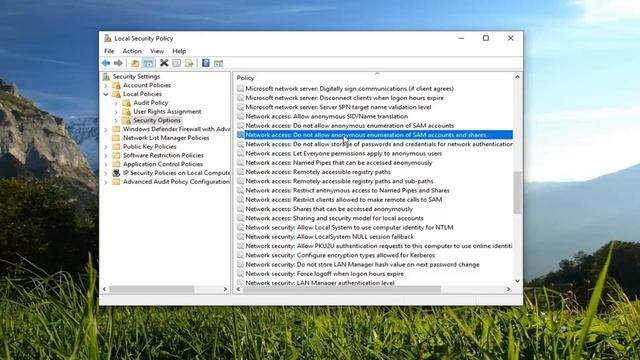640x360 pixels.
Task: Open the View menu
Action: pos(157,51)
